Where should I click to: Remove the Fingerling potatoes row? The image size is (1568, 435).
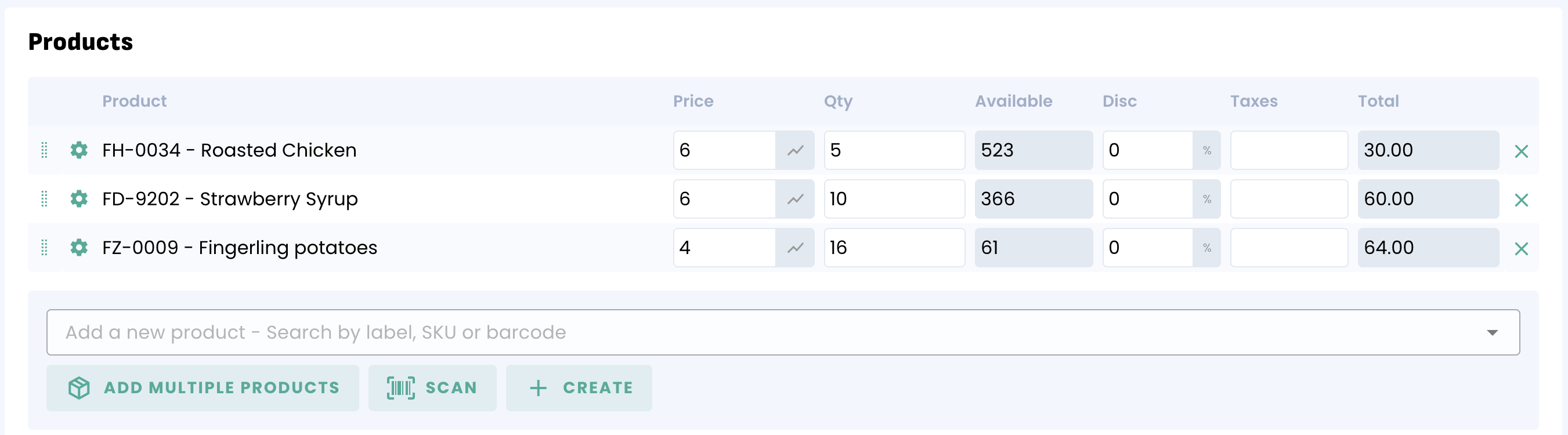(1521, 248)
